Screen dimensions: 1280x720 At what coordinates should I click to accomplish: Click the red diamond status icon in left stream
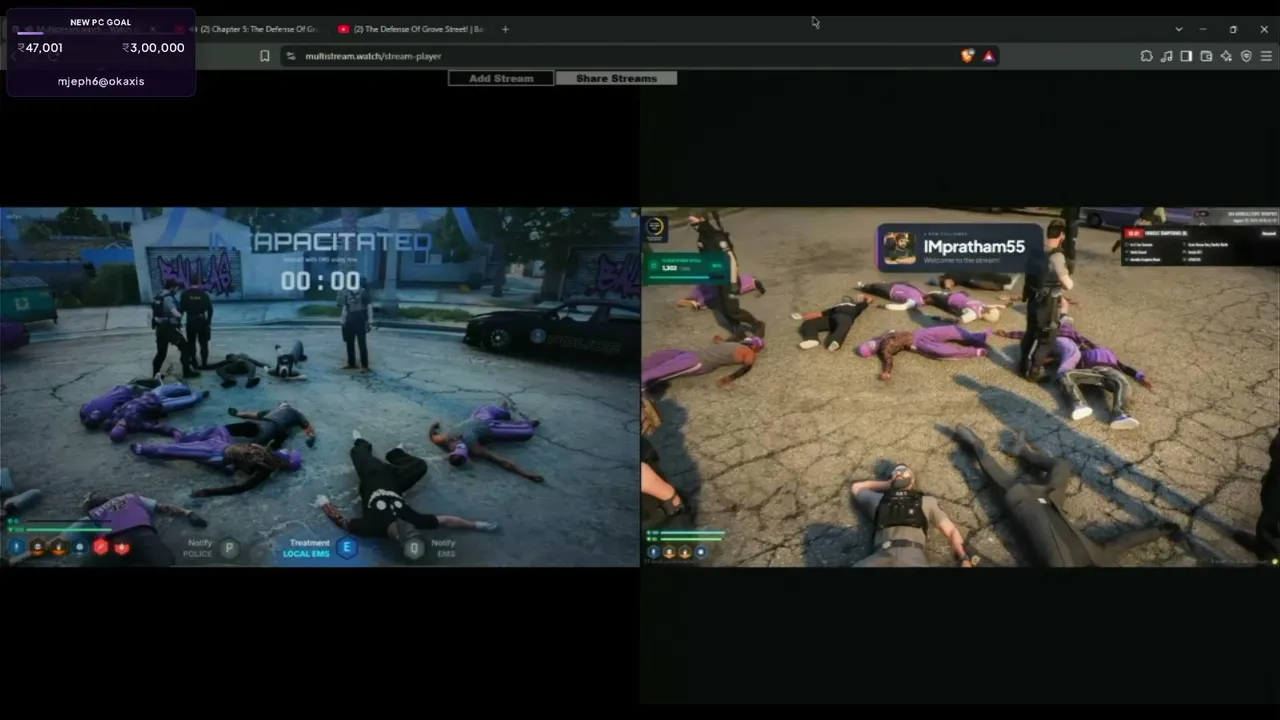(x=101, y=547)
